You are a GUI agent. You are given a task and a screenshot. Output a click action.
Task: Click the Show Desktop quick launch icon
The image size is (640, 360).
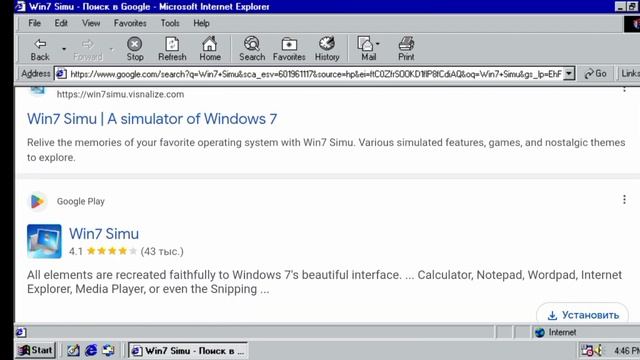point(73,350)
